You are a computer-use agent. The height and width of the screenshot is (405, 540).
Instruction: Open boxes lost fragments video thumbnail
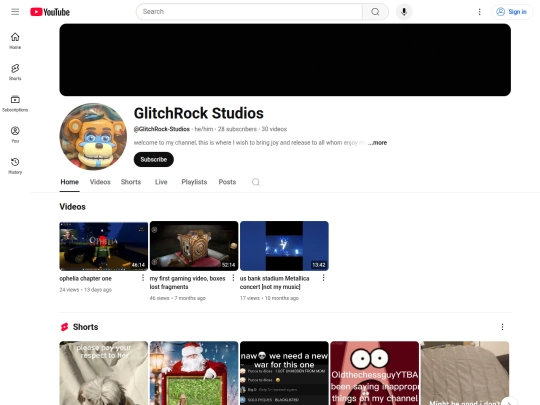pos(194,246)
